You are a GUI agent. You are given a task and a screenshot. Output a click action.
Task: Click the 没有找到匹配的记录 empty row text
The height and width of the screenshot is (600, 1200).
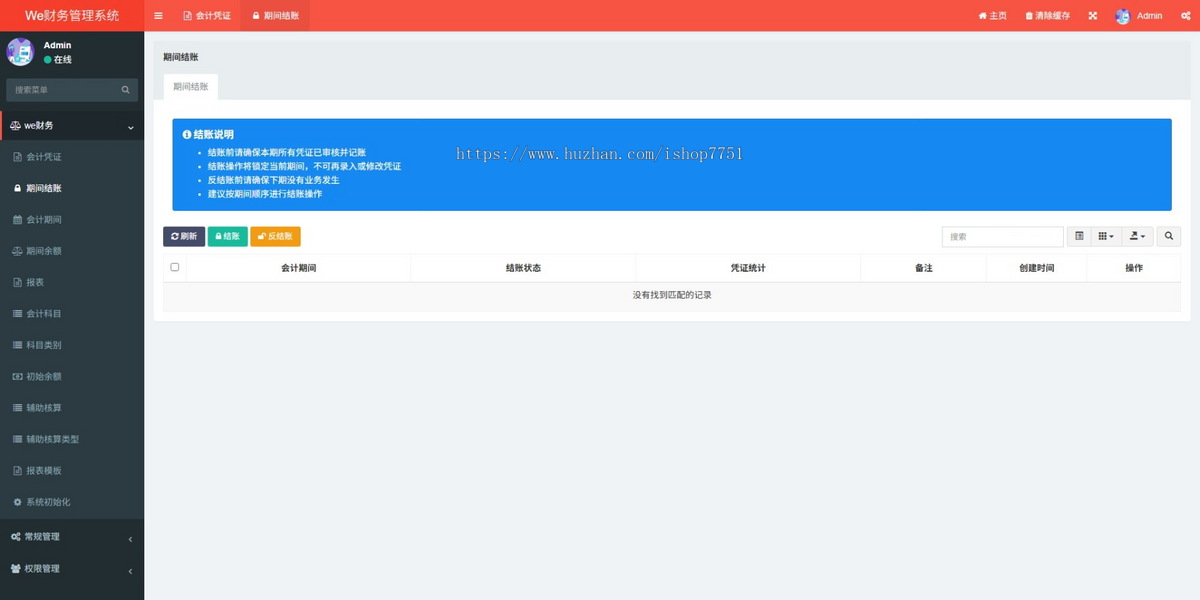tap(672, 296)
